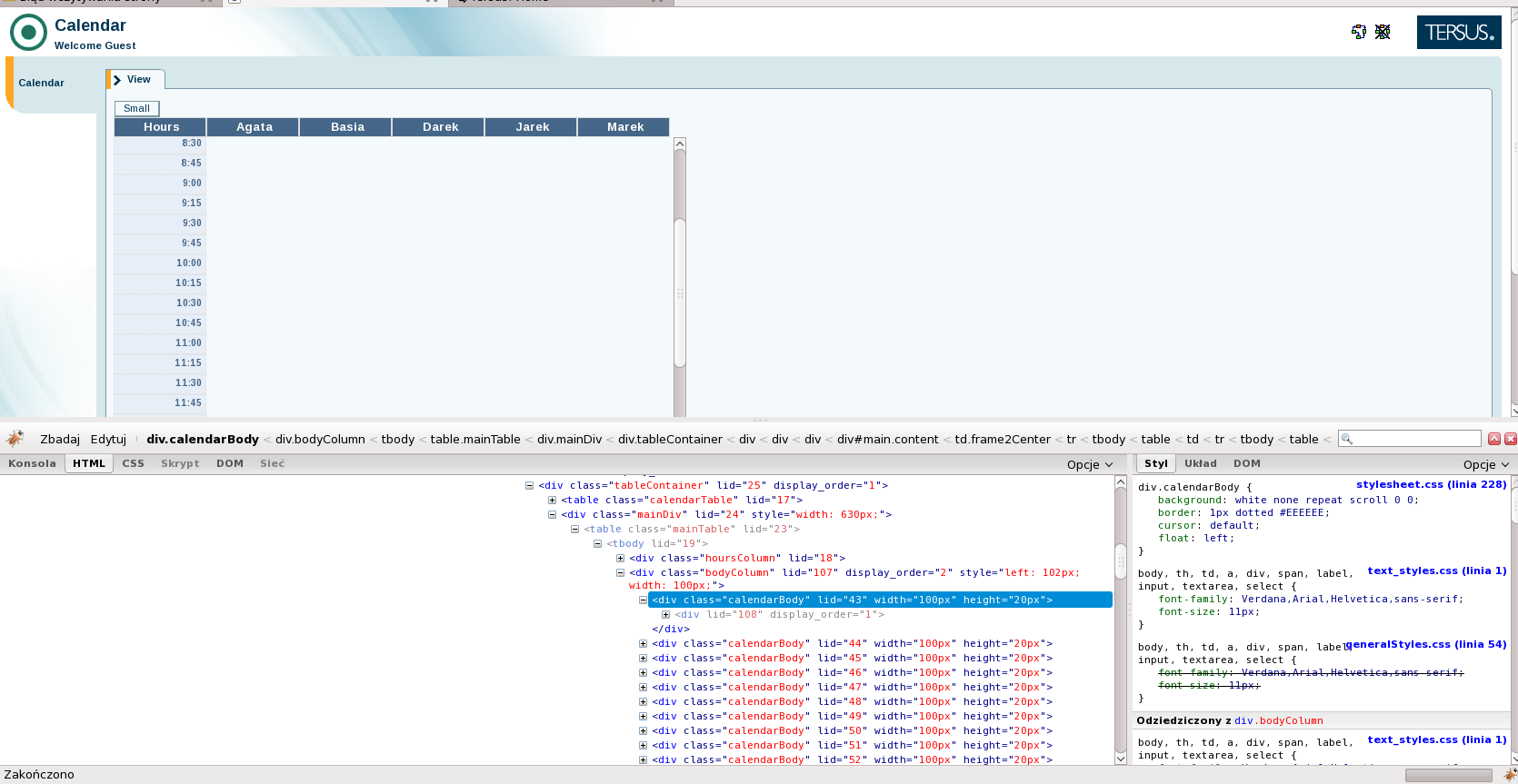This screenshot has width=1518, height=784.
Task: Click the 'cursor: default' style property
Action: (1209, 525)
